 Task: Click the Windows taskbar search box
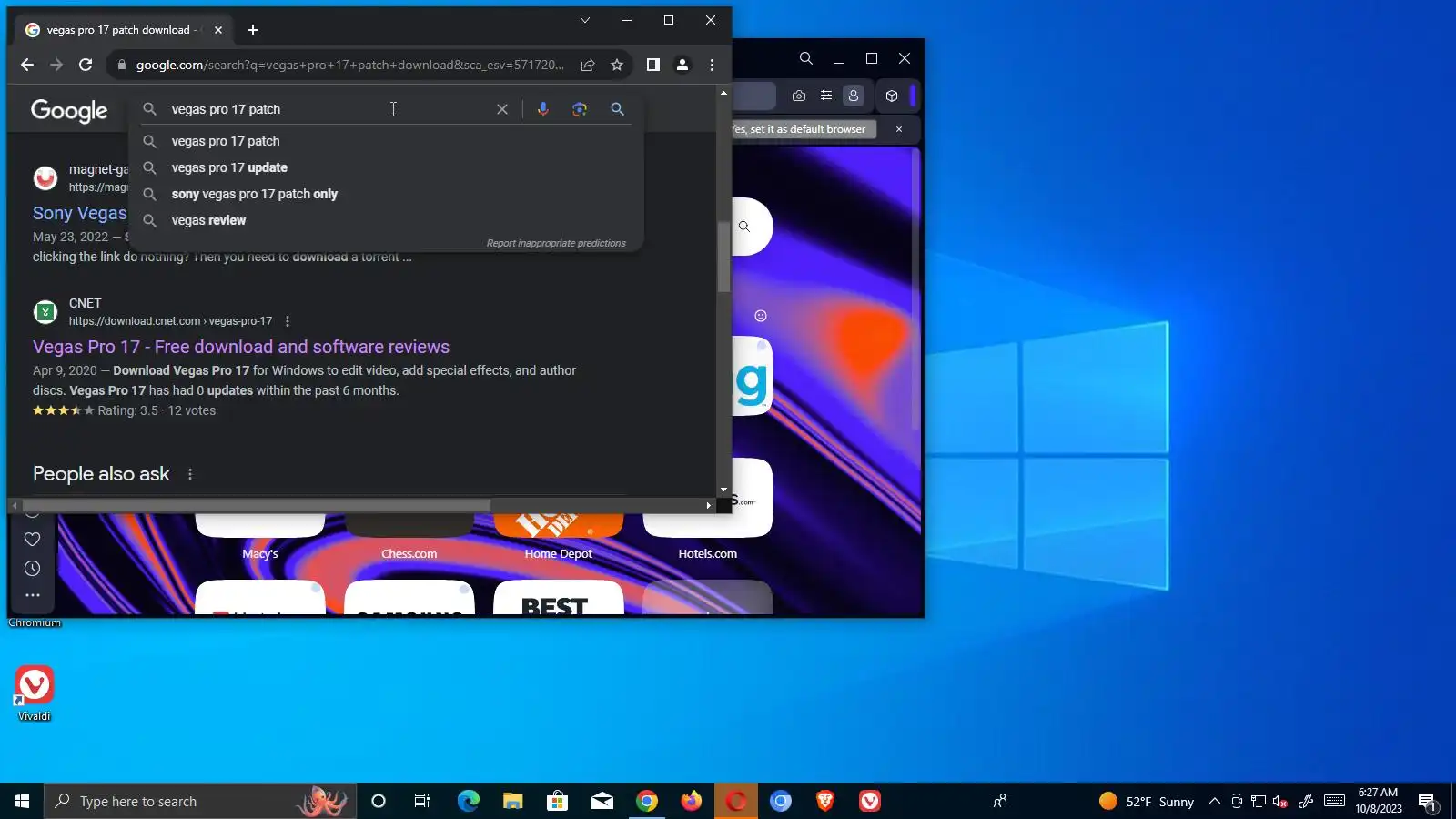pos(200,801)
